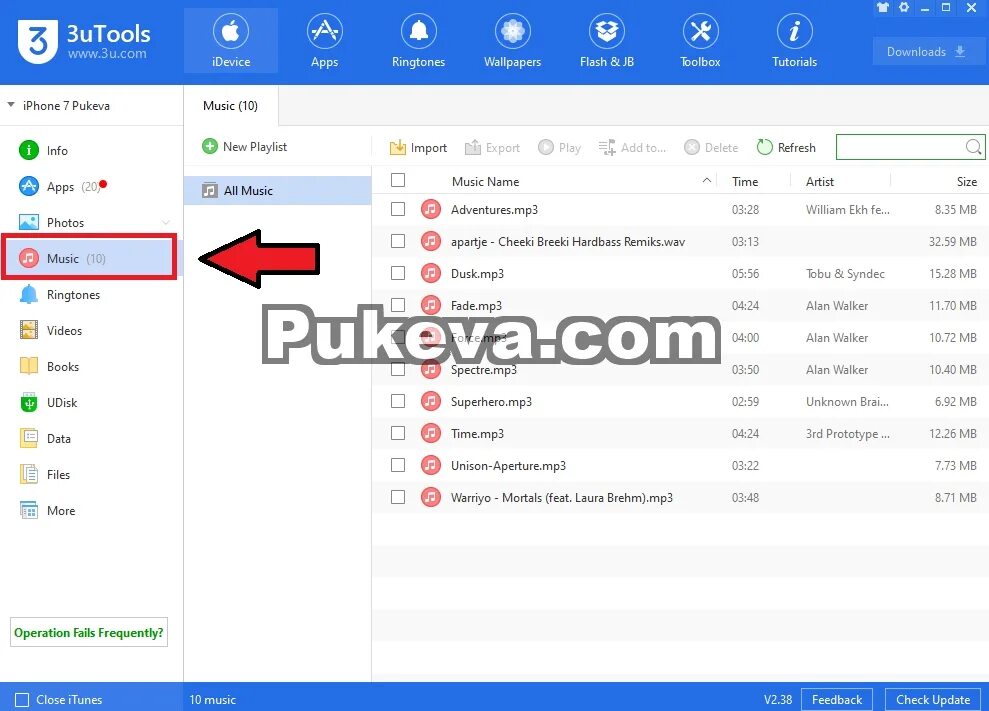Expand the iPhone 7 Pukeva device dropdown
Image resolution: width=989 pixels, height=711 pixels.
pyautogui.click(x=11, y=105)
